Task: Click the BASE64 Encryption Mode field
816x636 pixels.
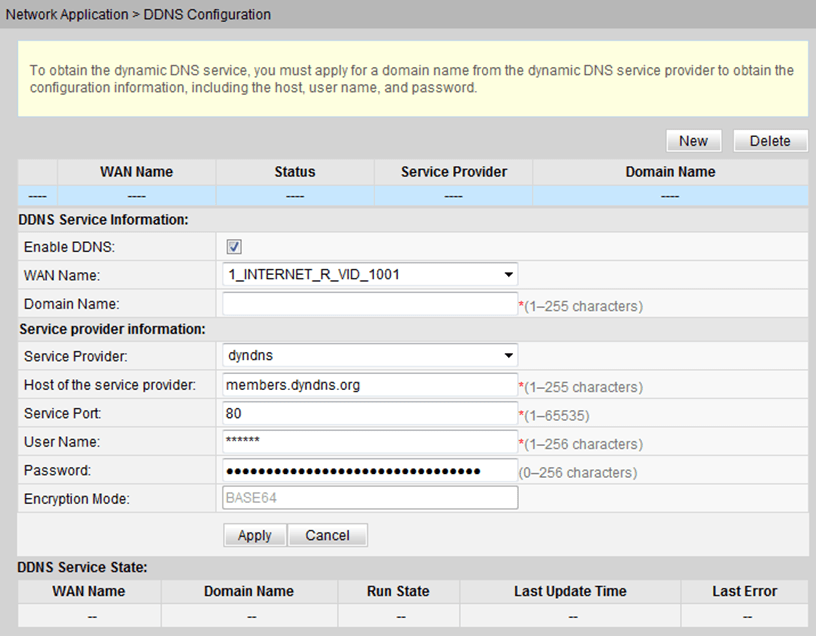Action: [x=370, y=498]
